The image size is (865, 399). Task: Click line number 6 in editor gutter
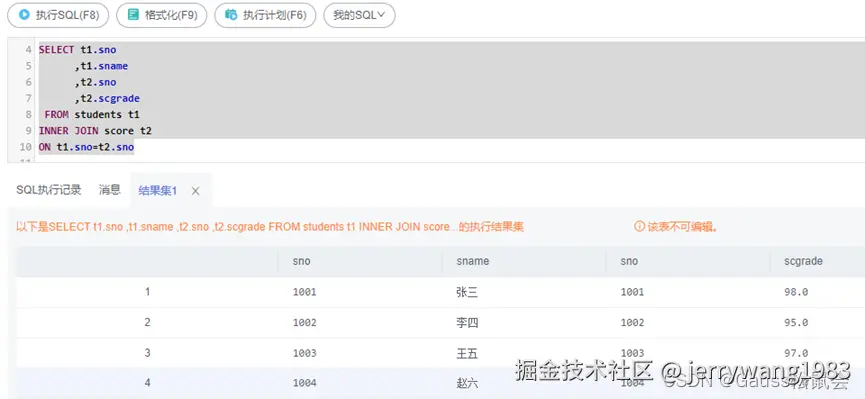click(x=29, y=82)
